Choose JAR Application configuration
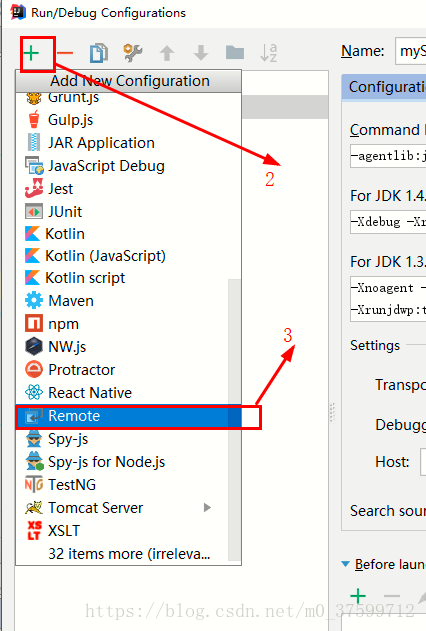426x631 pixels. tap(128, 143)
